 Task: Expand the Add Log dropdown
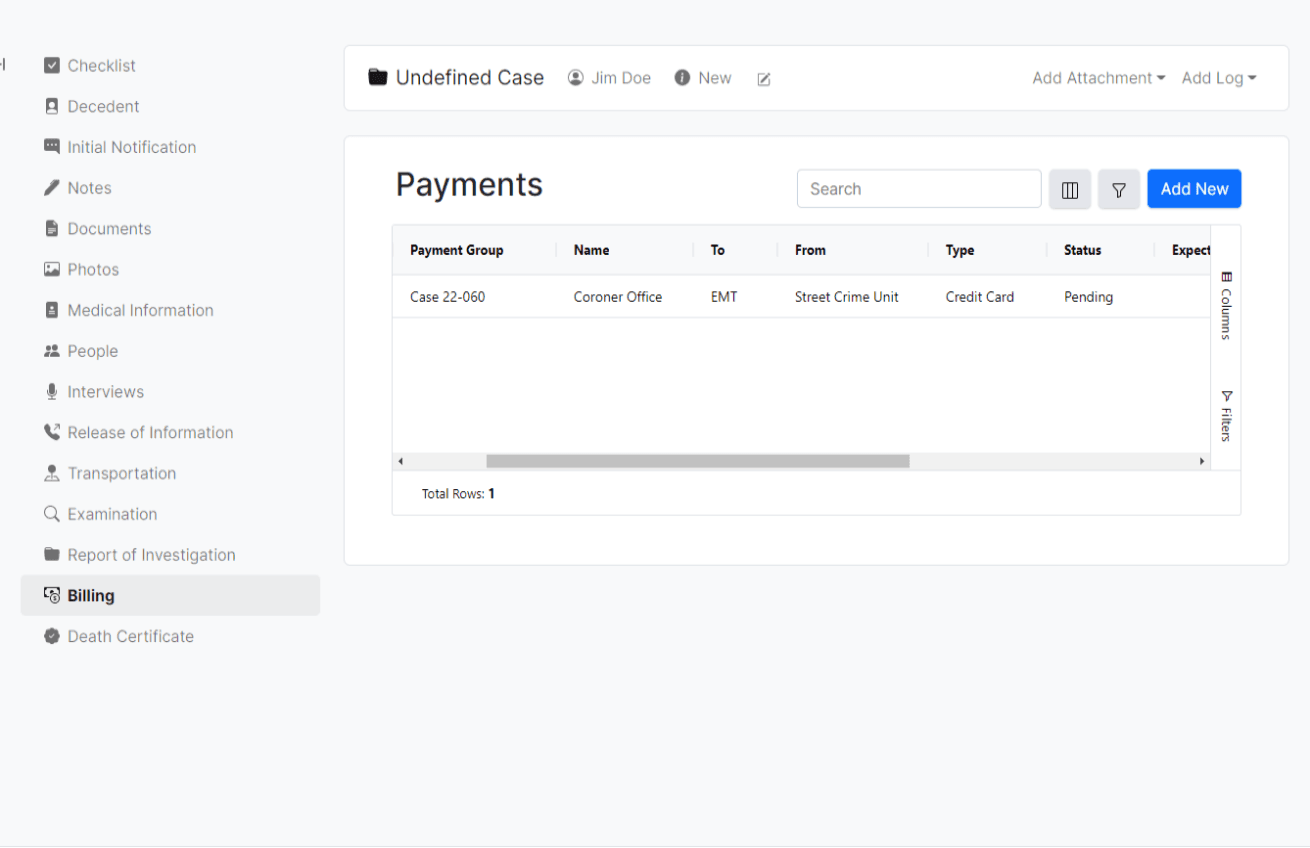click(1218, 78)
